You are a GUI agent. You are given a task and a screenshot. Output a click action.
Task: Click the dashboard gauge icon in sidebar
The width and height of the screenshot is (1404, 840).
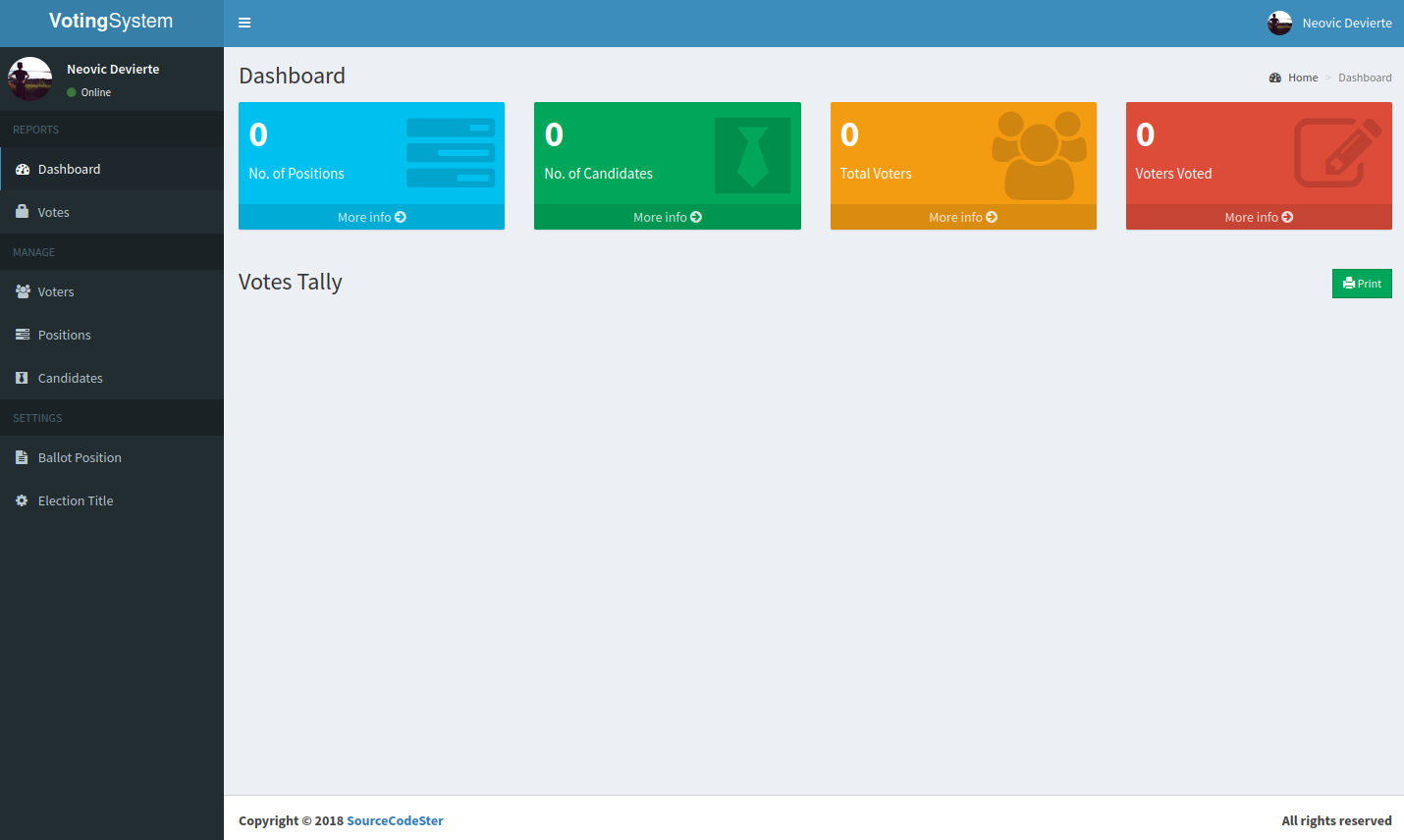(23, 169)
